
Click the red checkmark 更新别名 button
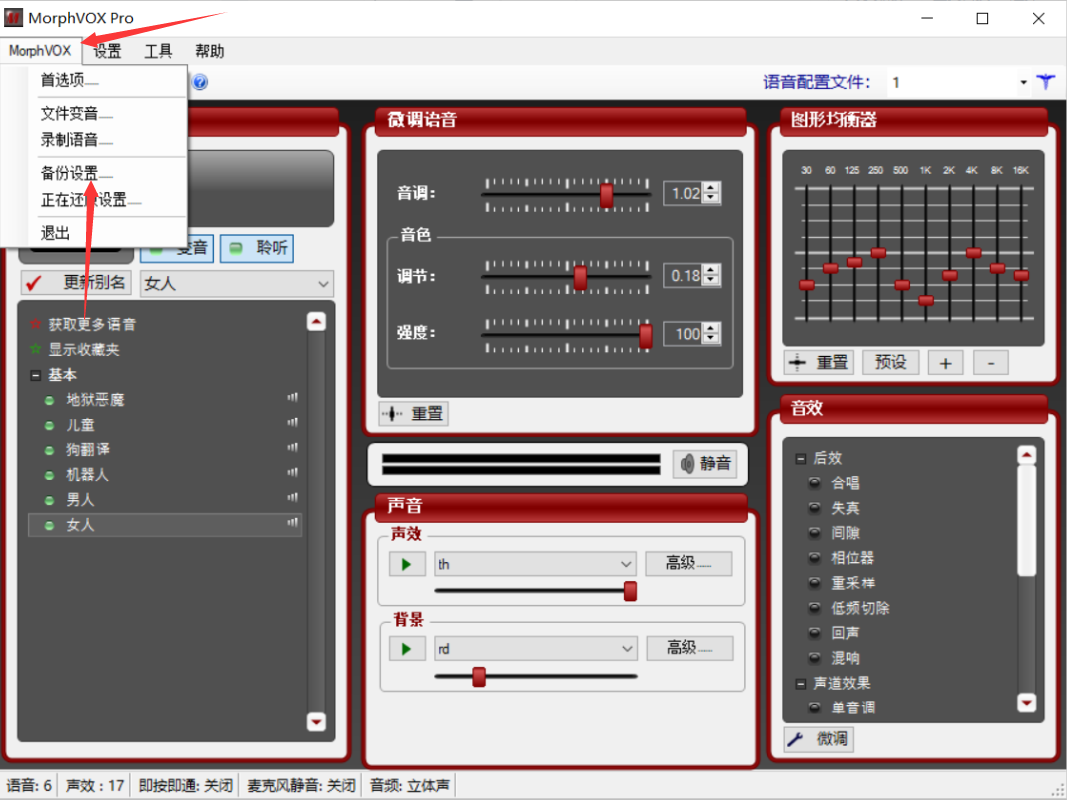76,282
